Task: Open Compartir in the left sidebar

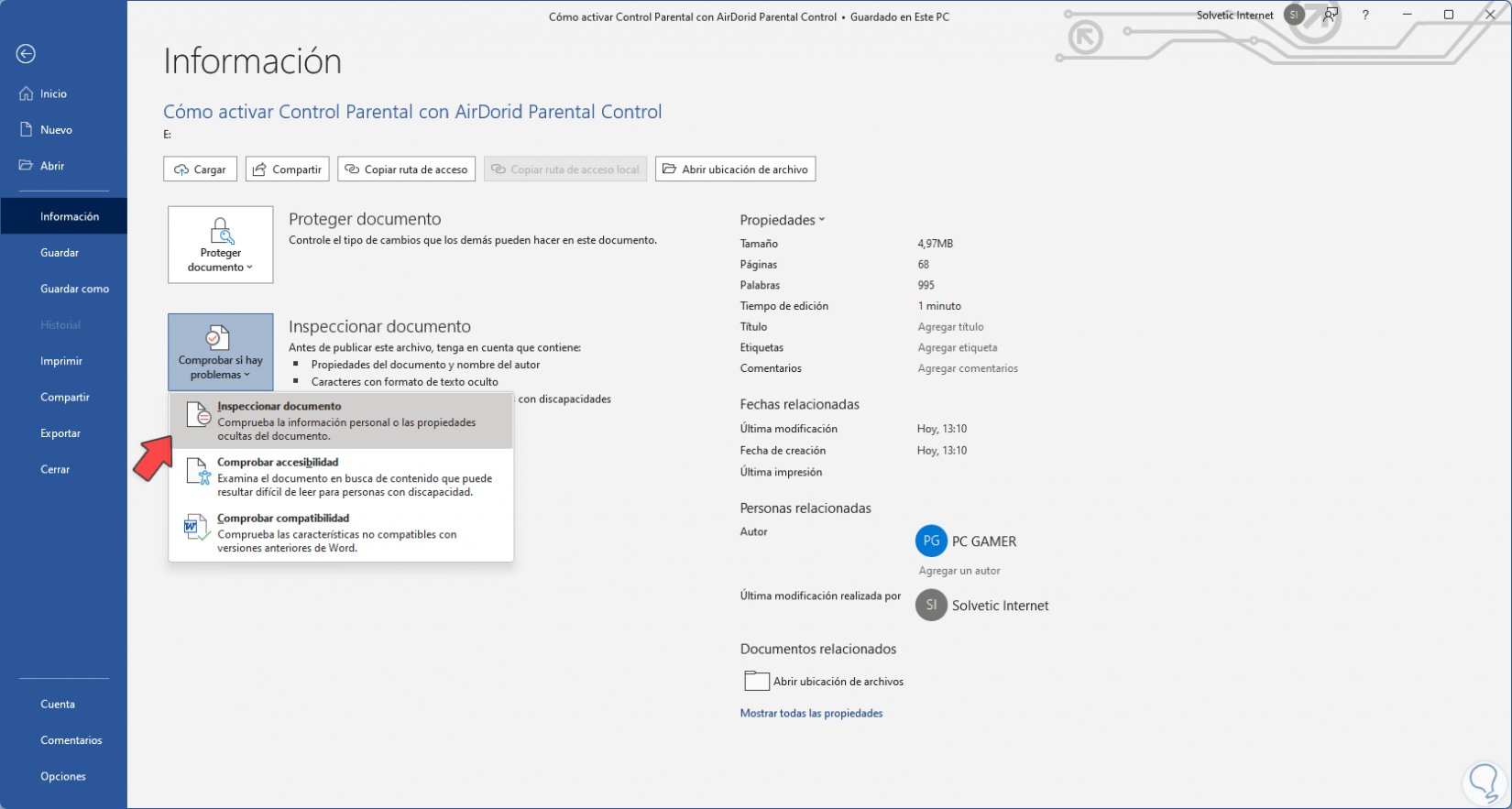Action: [x=64, y=397]
